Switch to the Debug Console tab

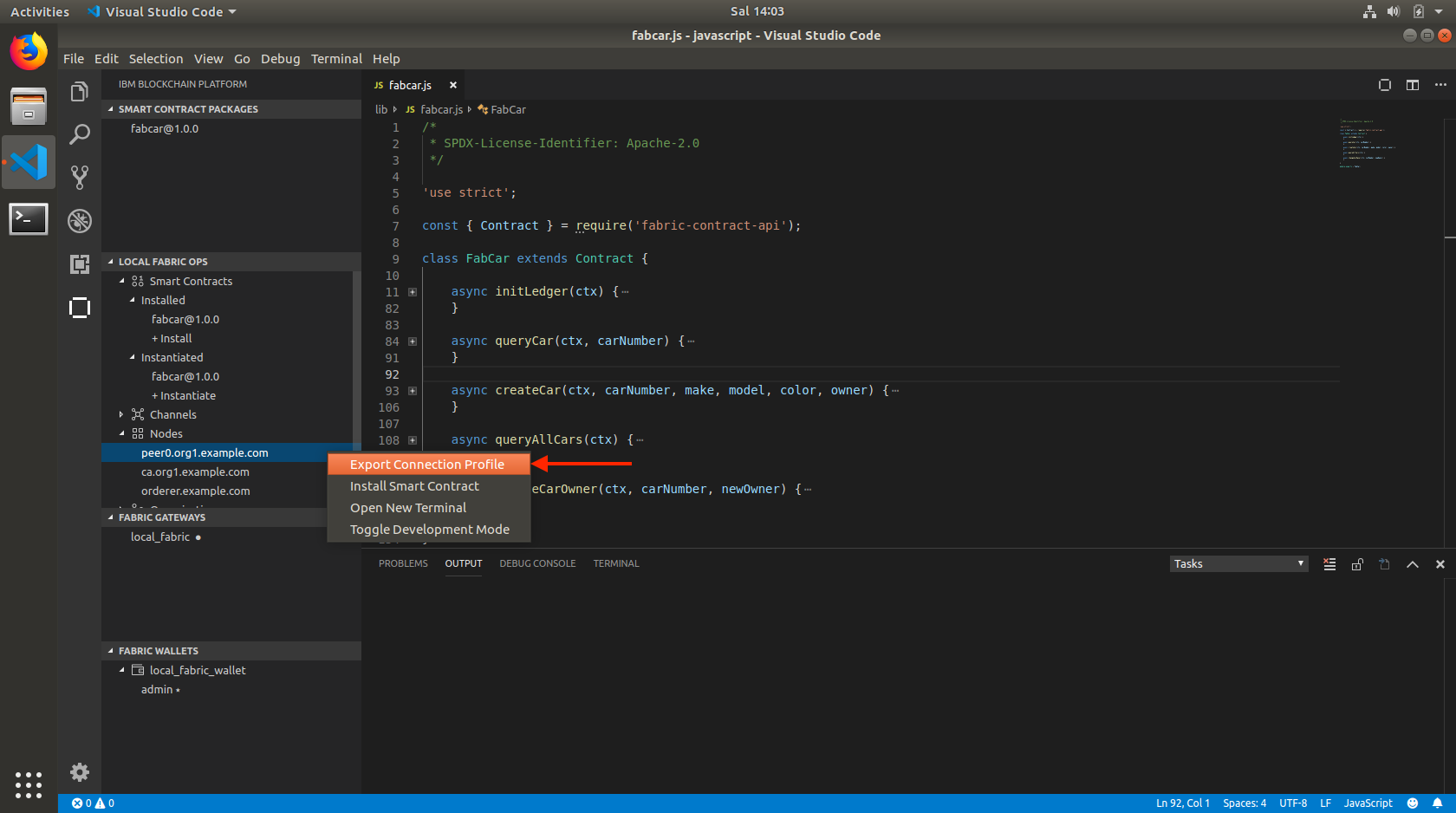(x=537, y=563)
